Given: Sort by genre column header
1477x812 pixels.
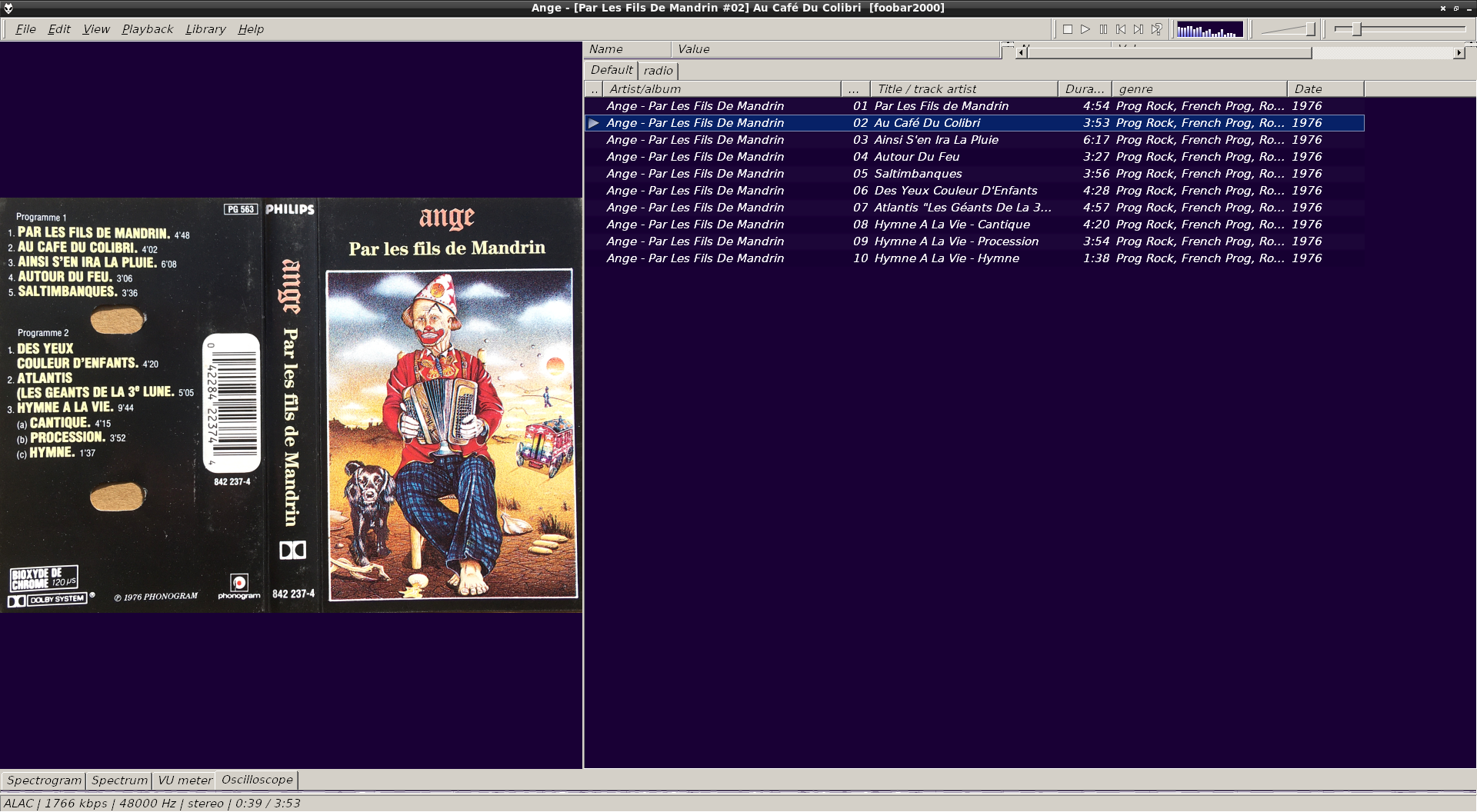Looking at the screenshot, I should [x=1199, y=89].
